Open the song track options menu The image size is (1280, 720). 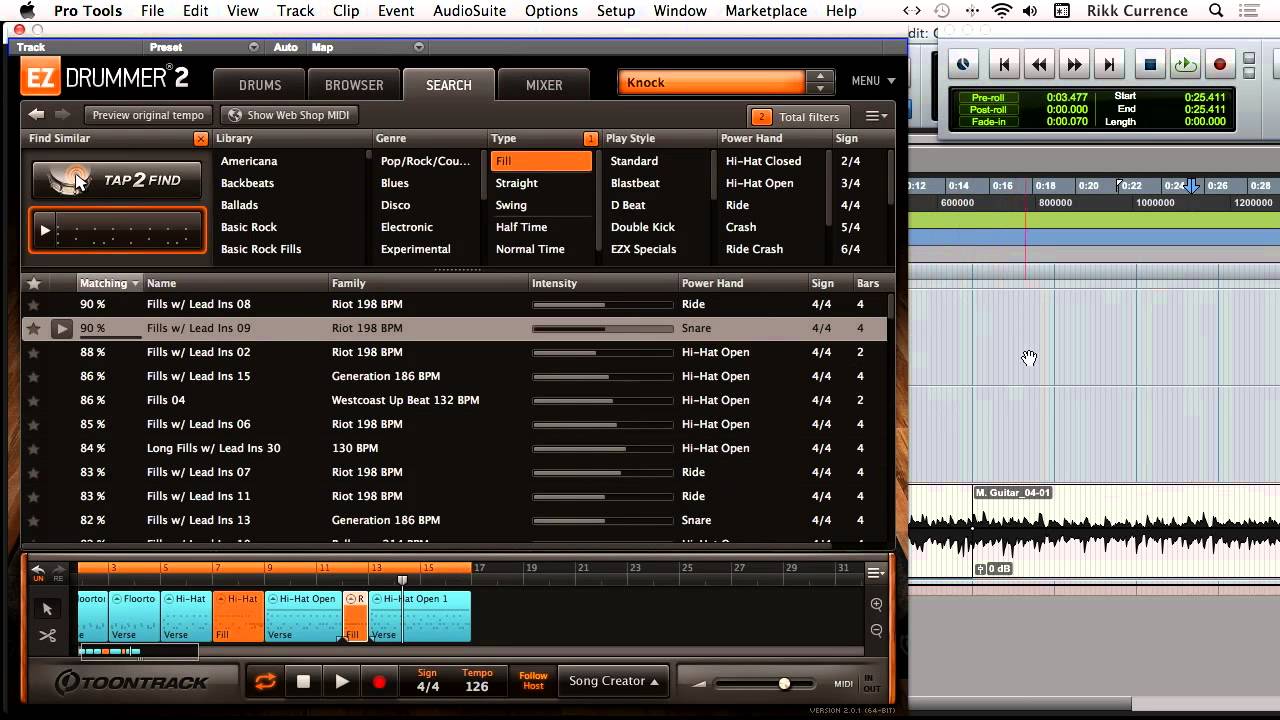(875, 572)
